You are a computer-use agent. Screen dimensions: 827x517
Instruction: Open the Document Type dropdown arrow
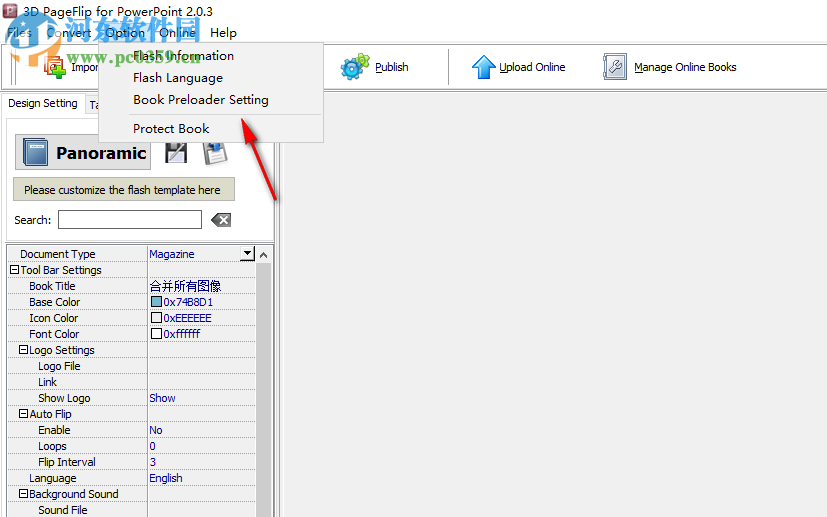247,254
